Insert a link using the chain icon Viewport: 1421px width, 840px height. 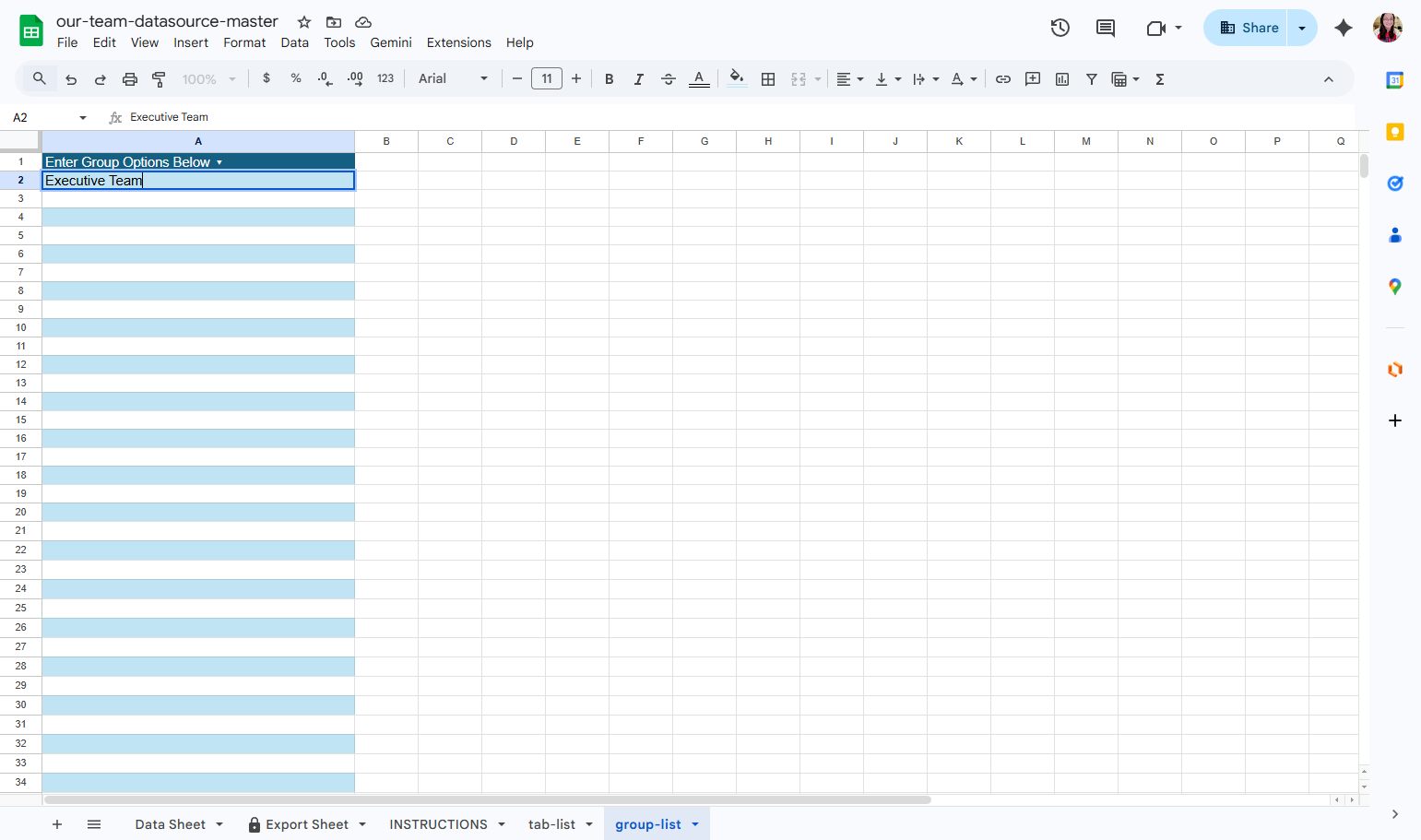click(1003, 79)
